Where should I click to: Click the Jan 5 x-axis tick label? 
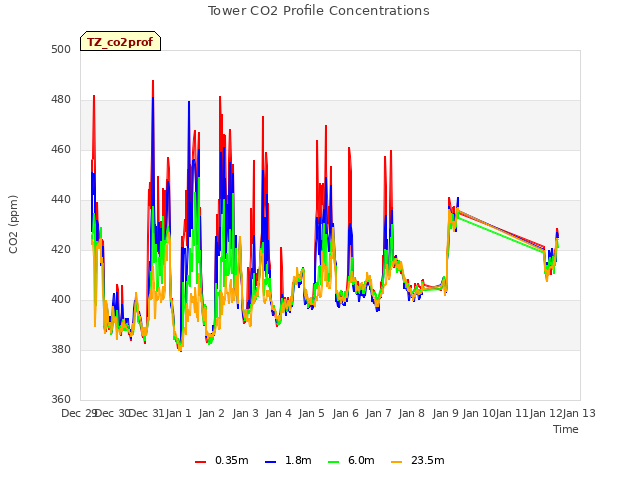click(x=312, y=413)
